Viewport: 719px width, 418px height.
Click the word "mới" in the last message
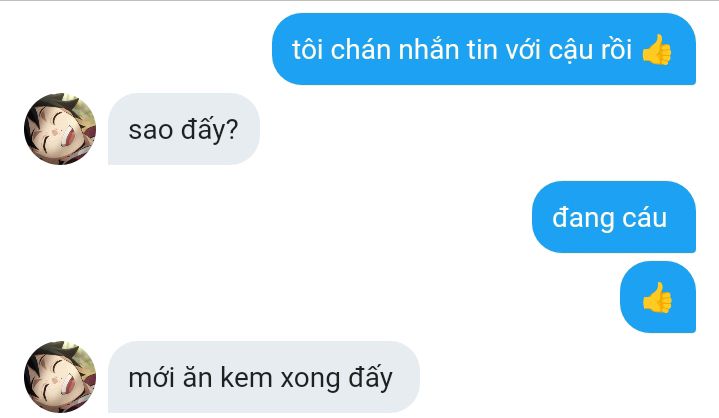152,378
